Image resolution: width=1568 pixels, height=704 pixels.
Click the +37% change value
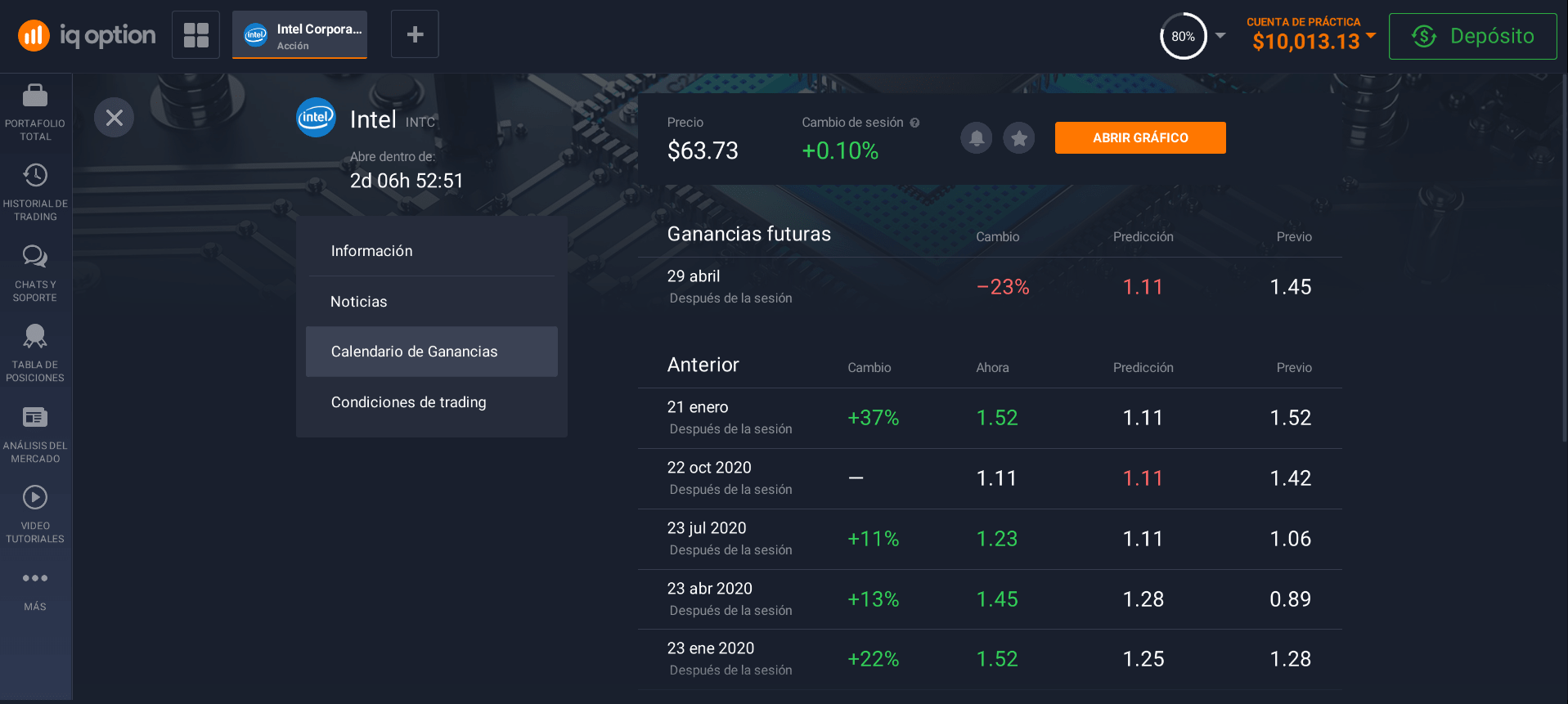pos(874,418)
